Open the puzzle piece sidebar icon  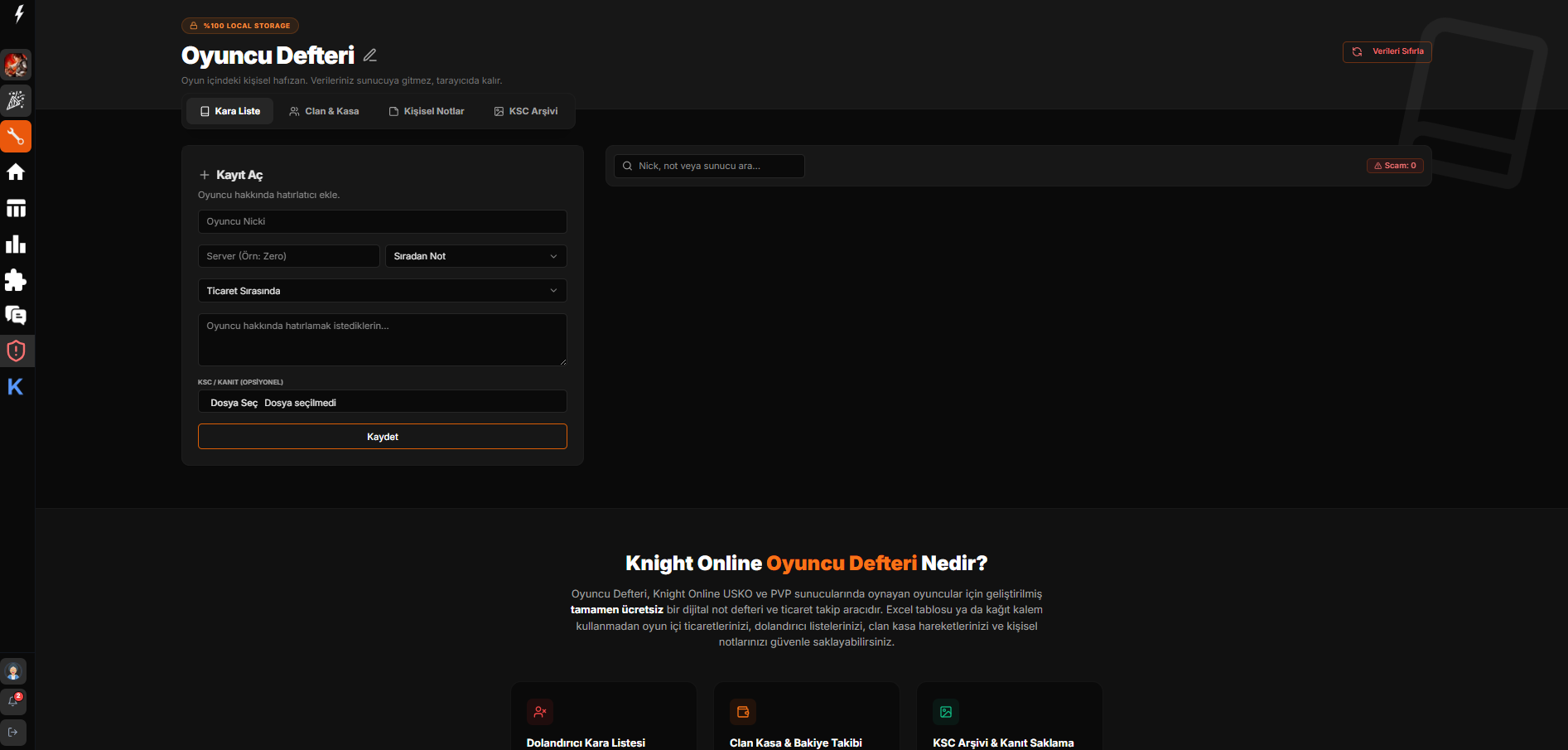click(x=16, y=280)
